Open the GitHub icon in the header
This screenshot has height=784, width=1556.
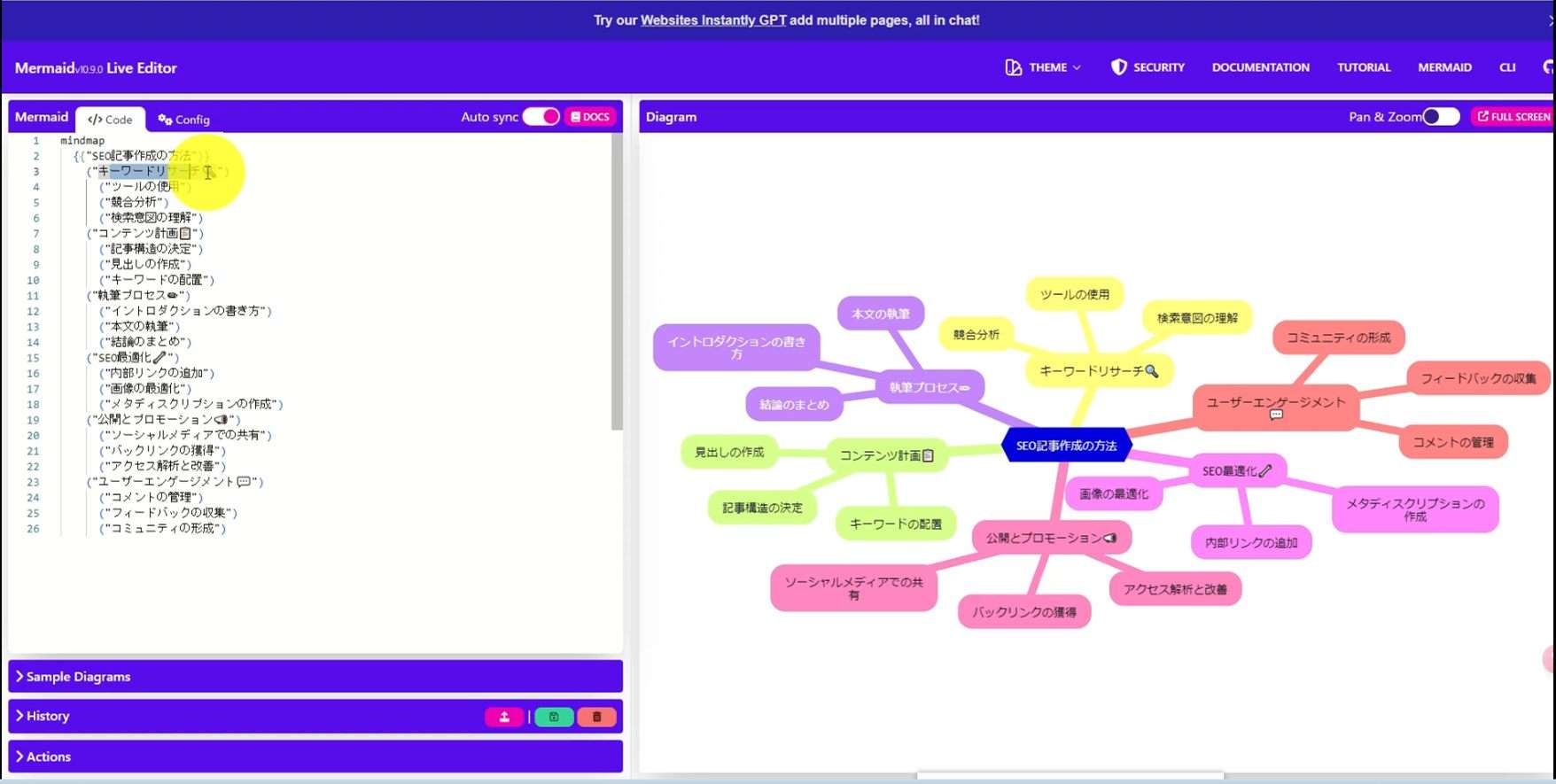(1549, 67)
